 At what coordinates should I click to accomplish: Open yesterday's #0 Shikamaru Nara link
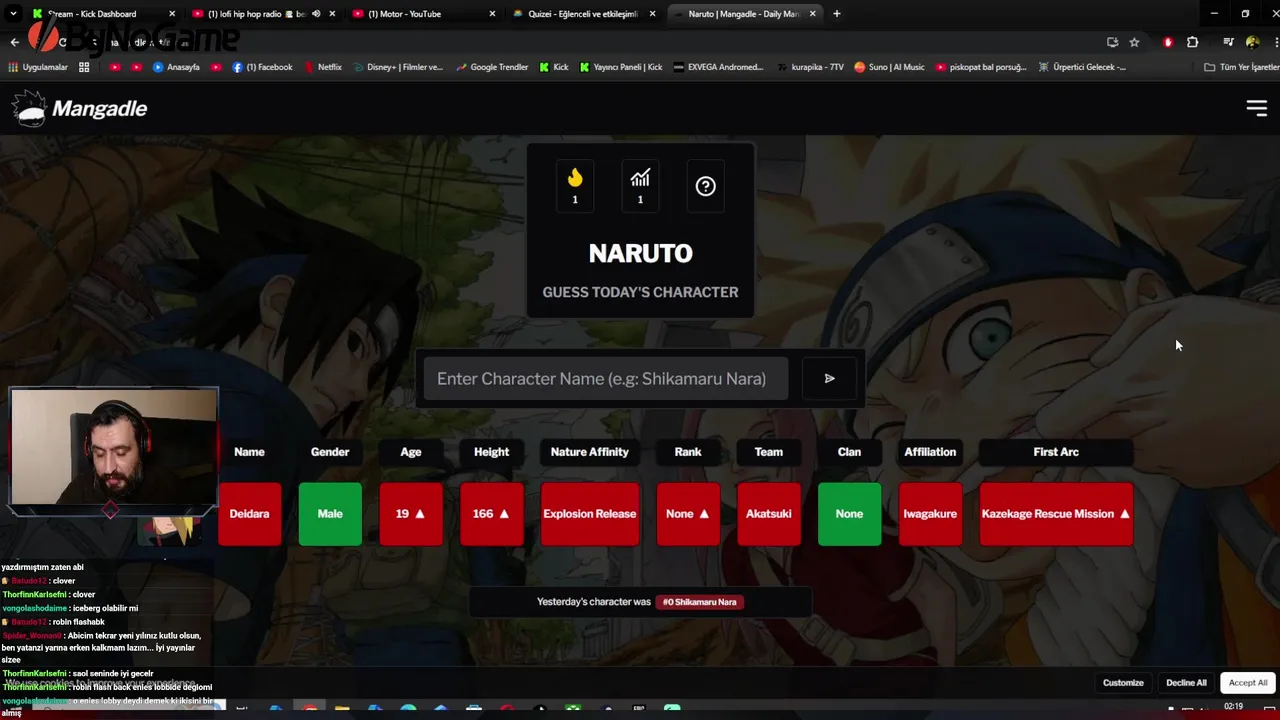699,602
